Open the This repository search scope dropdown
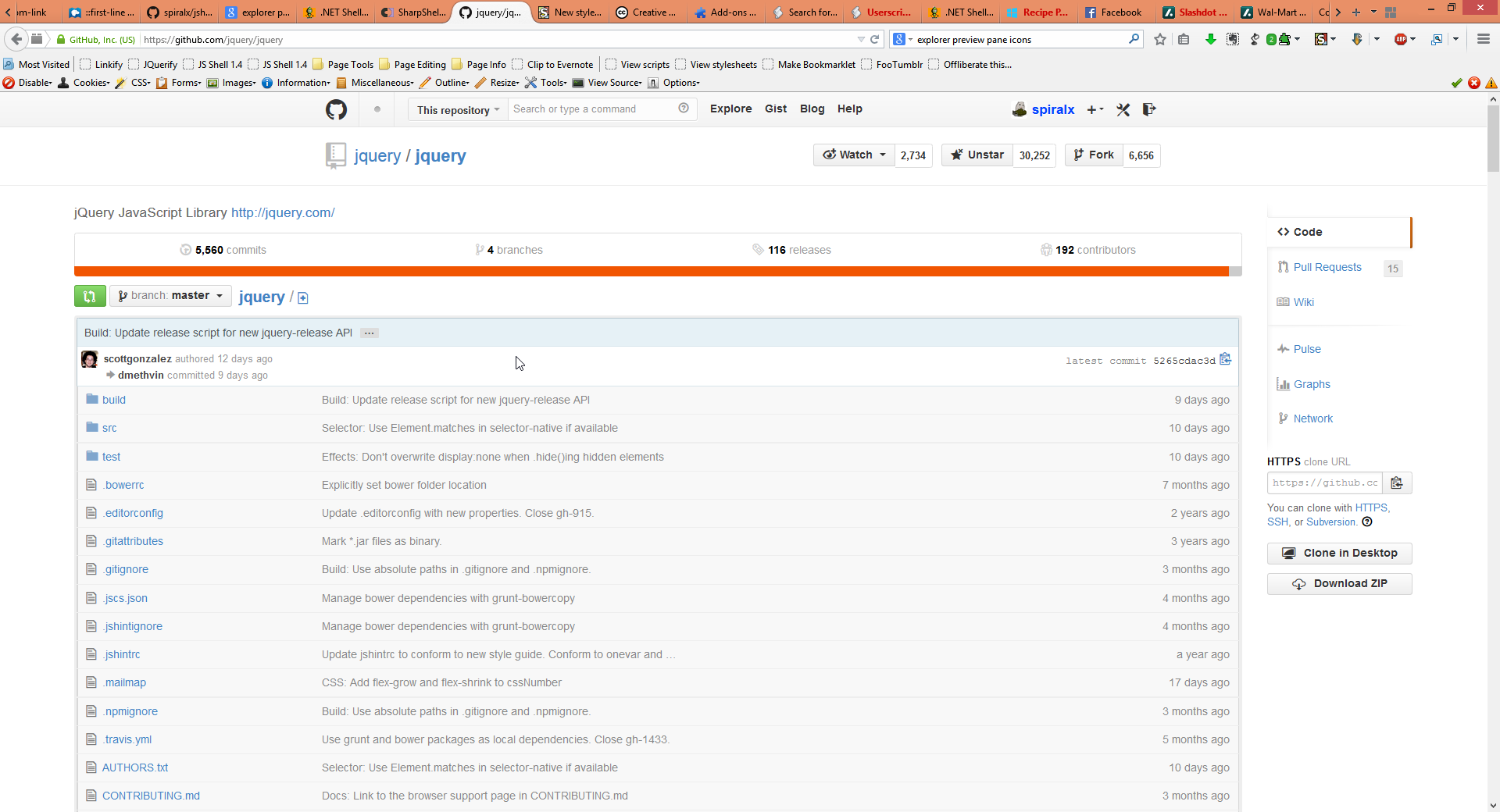This screenshot has width=1500, height=812. click(x=458, y=110)
